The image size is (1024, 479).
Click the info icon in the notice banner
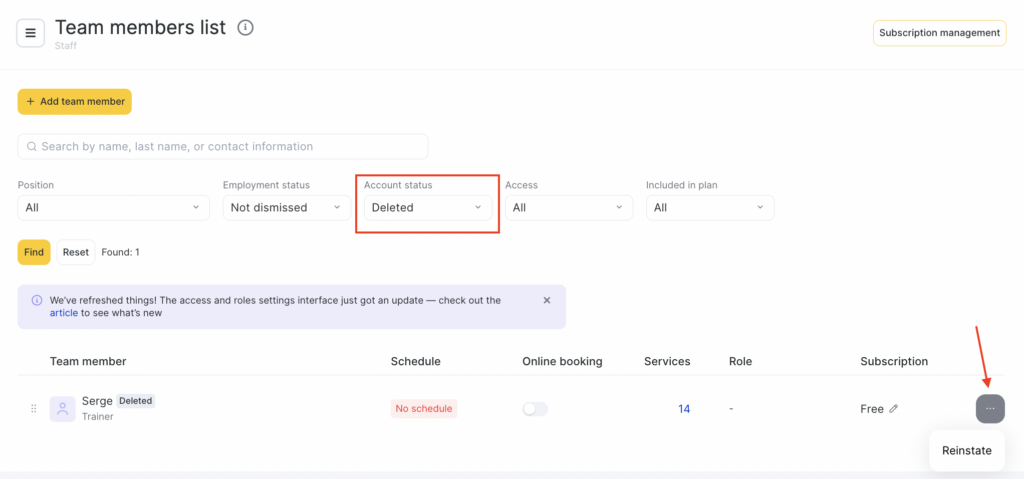click(x=37, y=300)
